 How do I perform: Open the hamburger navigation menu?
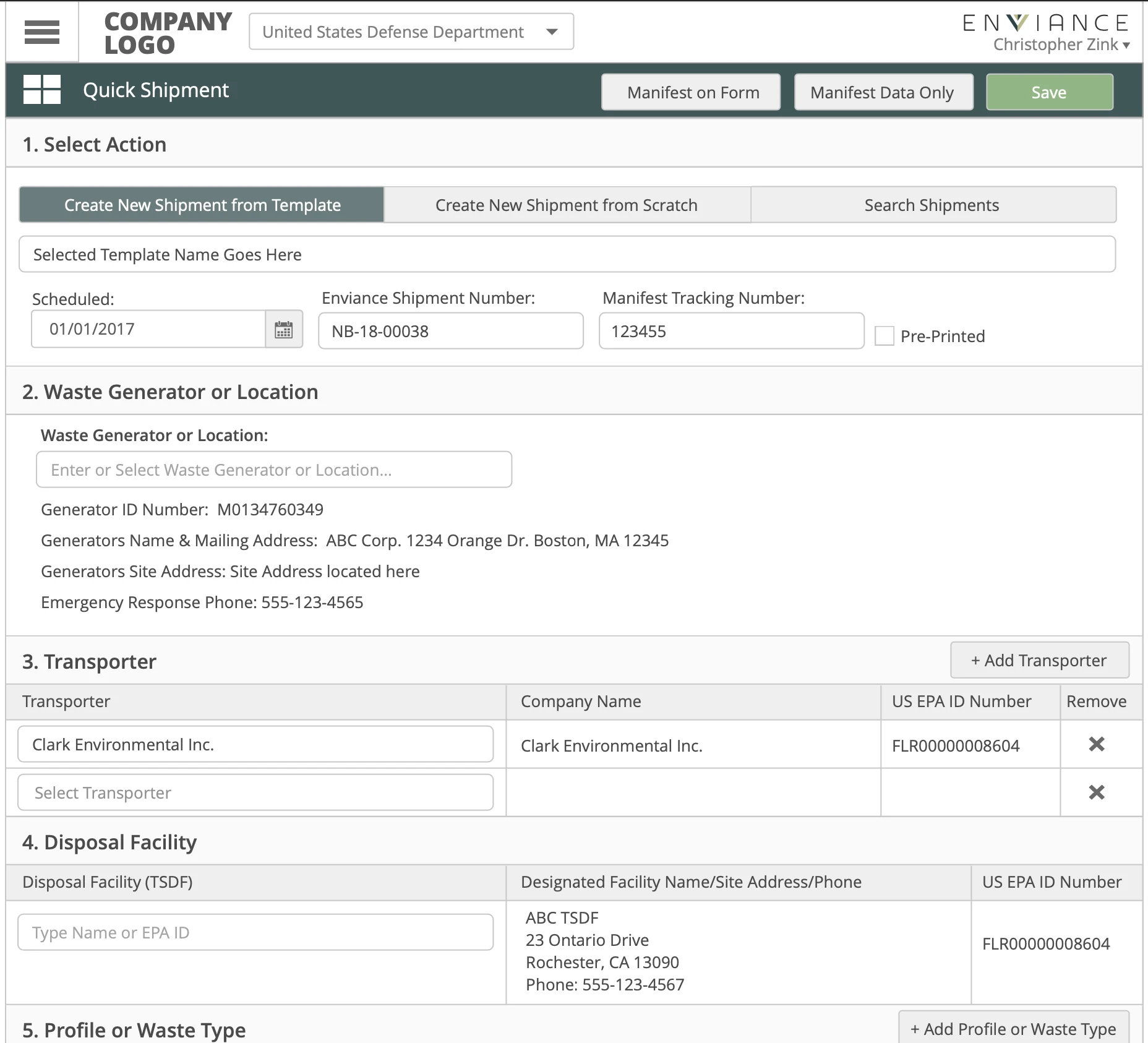coord(42,32)
